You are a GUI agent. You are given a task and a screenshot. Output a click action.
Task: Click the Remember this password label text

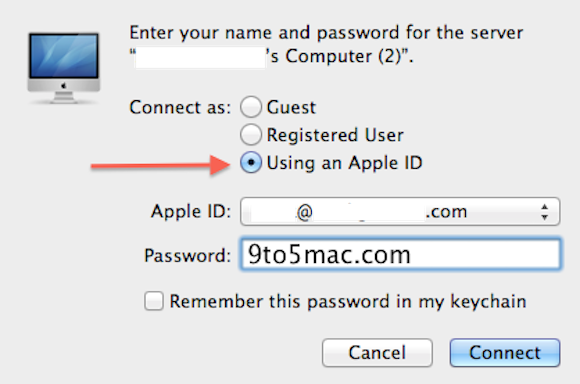coord(348,301)
